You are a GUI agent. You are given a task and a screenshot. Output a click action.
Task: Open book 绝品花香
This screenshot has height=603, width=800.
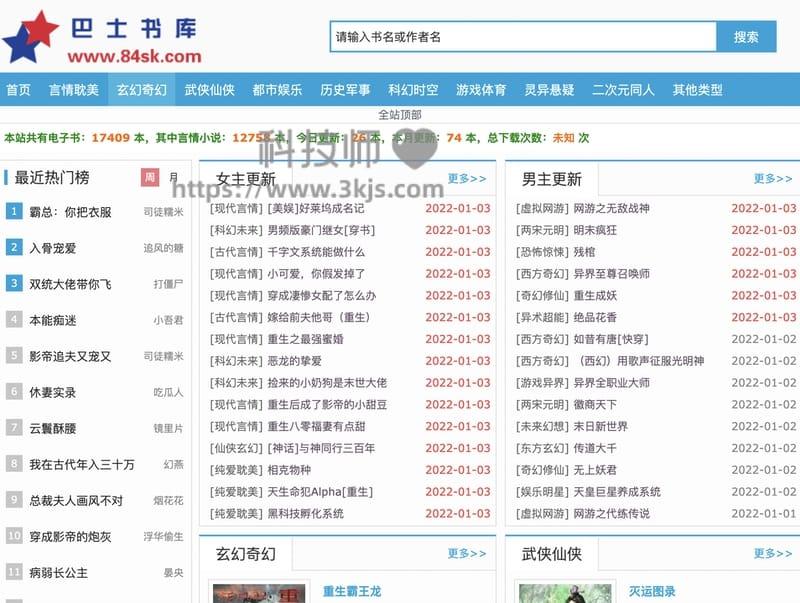[595, 317]
